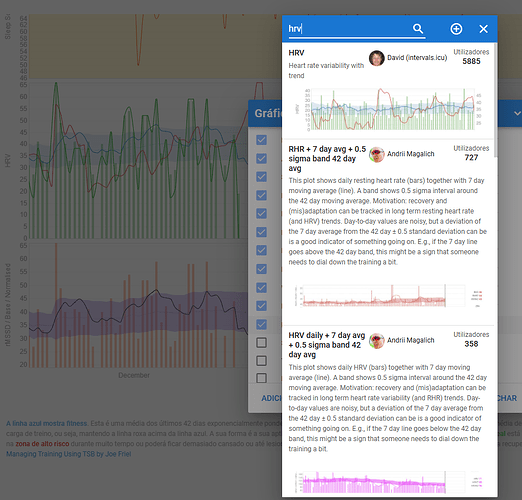This screenshot has height=500, width=522.
Task: Click the David (intervals.icu) author name
Action: click(417, 58)
